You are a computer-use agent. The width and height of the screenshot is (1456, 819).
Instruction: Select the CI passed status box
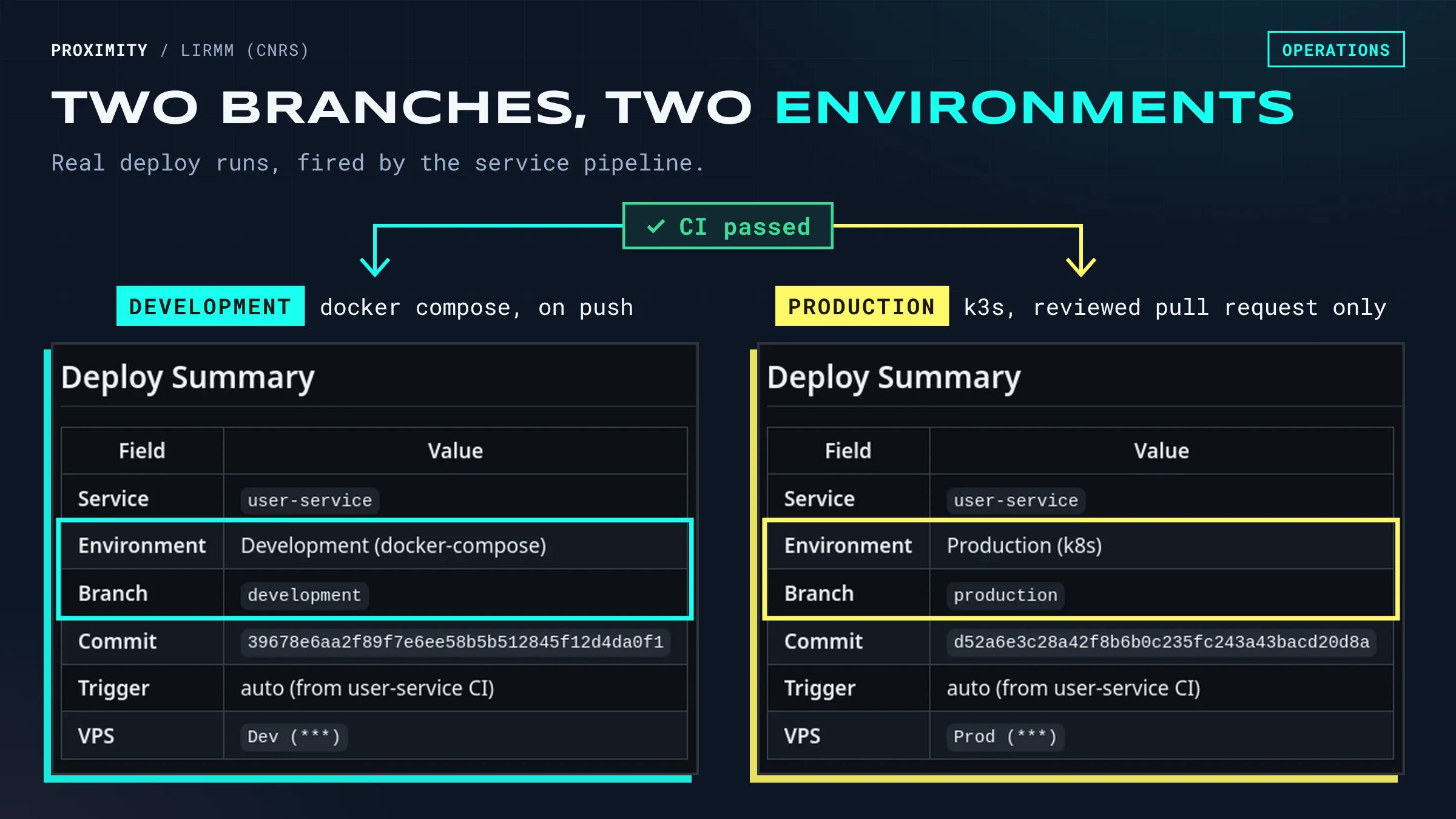point(728,226)
